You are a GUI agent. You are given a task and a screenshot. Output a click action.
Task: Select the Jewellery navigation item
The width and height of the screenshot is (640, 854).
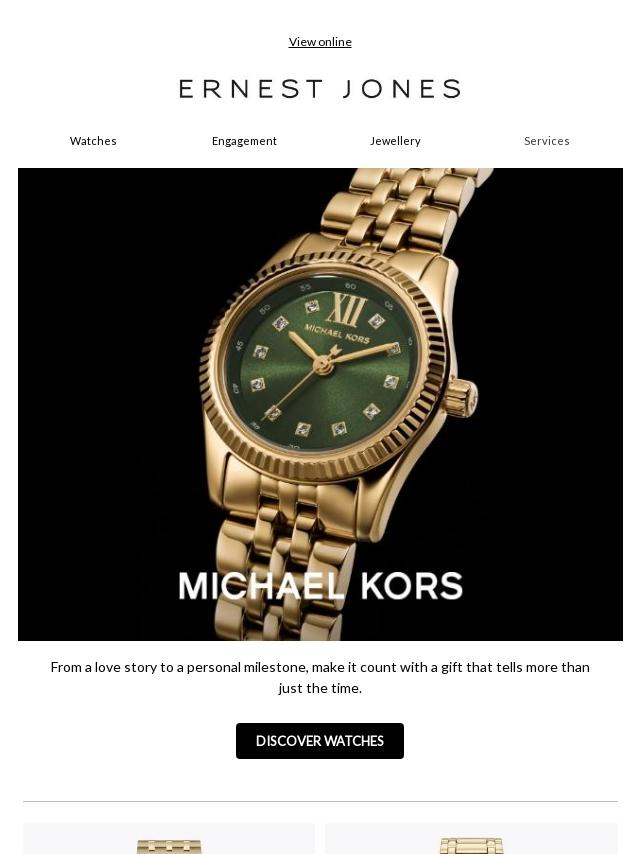[395, 141]
